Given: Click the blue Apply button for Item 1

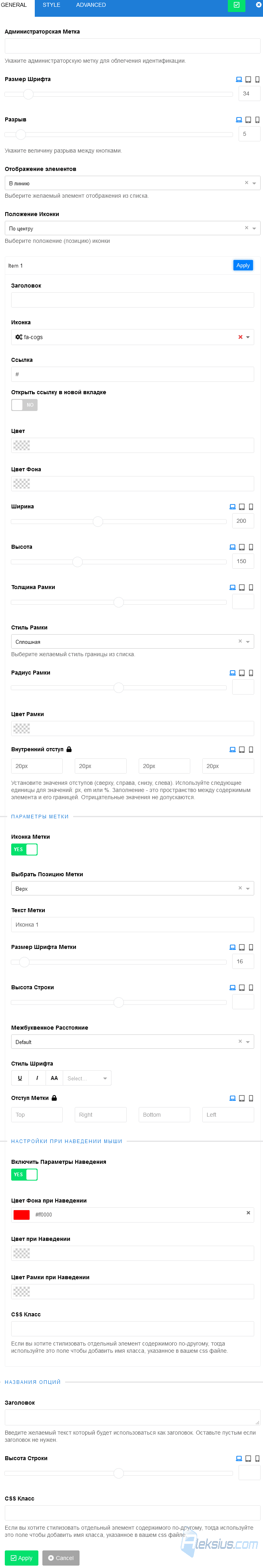Looking at the screenshot, I should (243, 265).
